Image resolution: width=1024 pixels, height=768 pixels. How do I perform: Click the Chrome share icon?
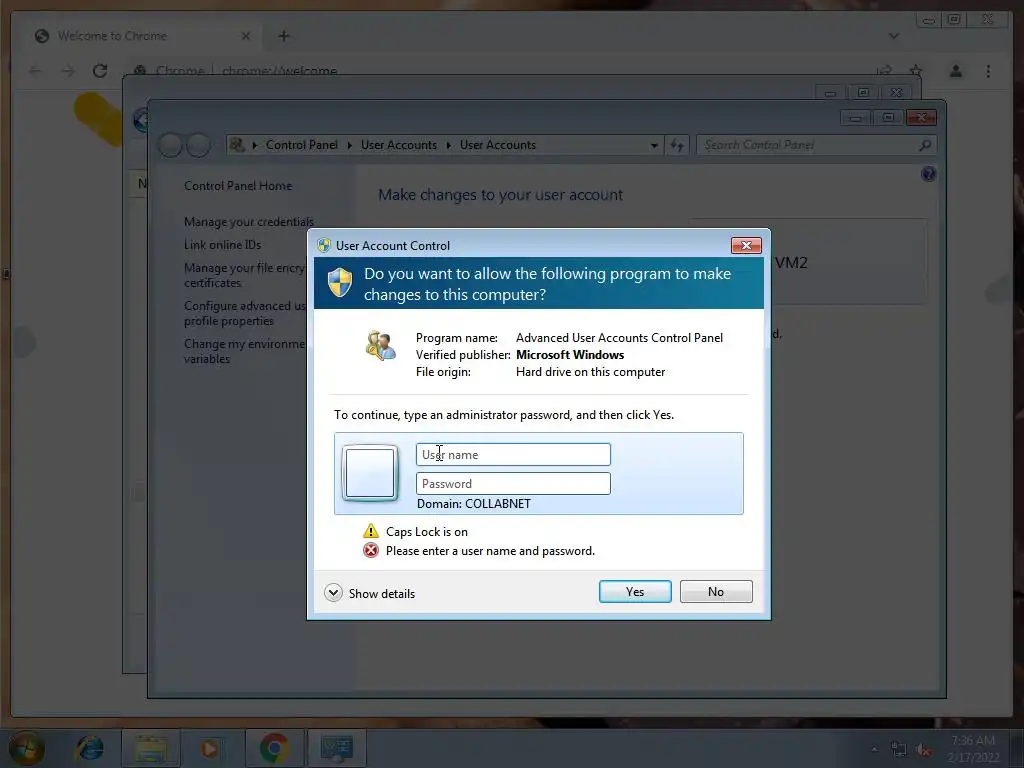coord(884,71)
